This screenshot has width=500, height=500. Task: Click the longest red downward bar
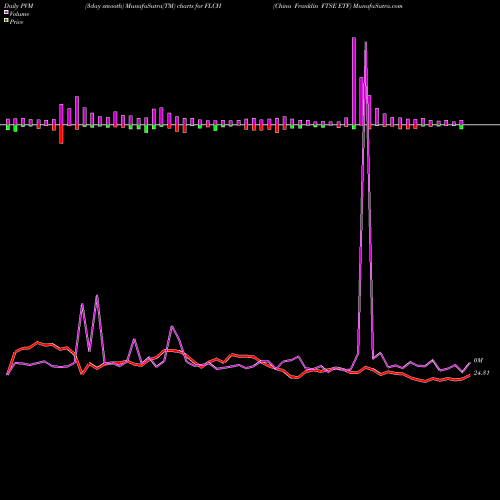coord(61,134)
